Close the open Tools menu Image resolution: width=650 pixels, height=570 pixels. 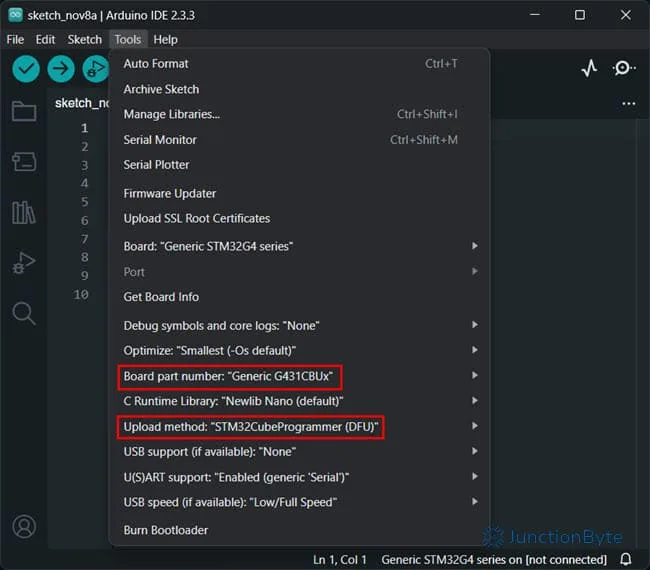click(128, 39)
